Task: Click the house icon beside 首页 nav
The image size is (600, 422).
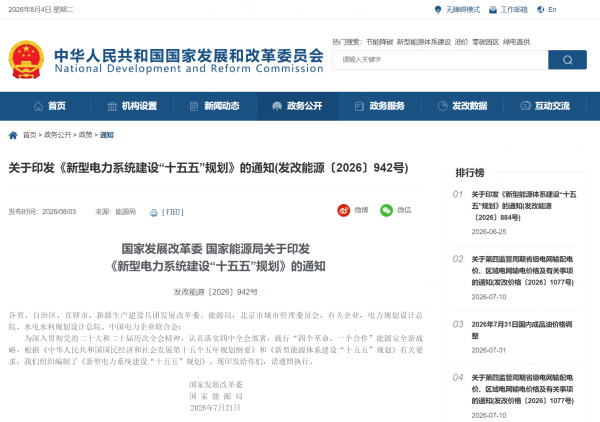Action: point(38,106)
